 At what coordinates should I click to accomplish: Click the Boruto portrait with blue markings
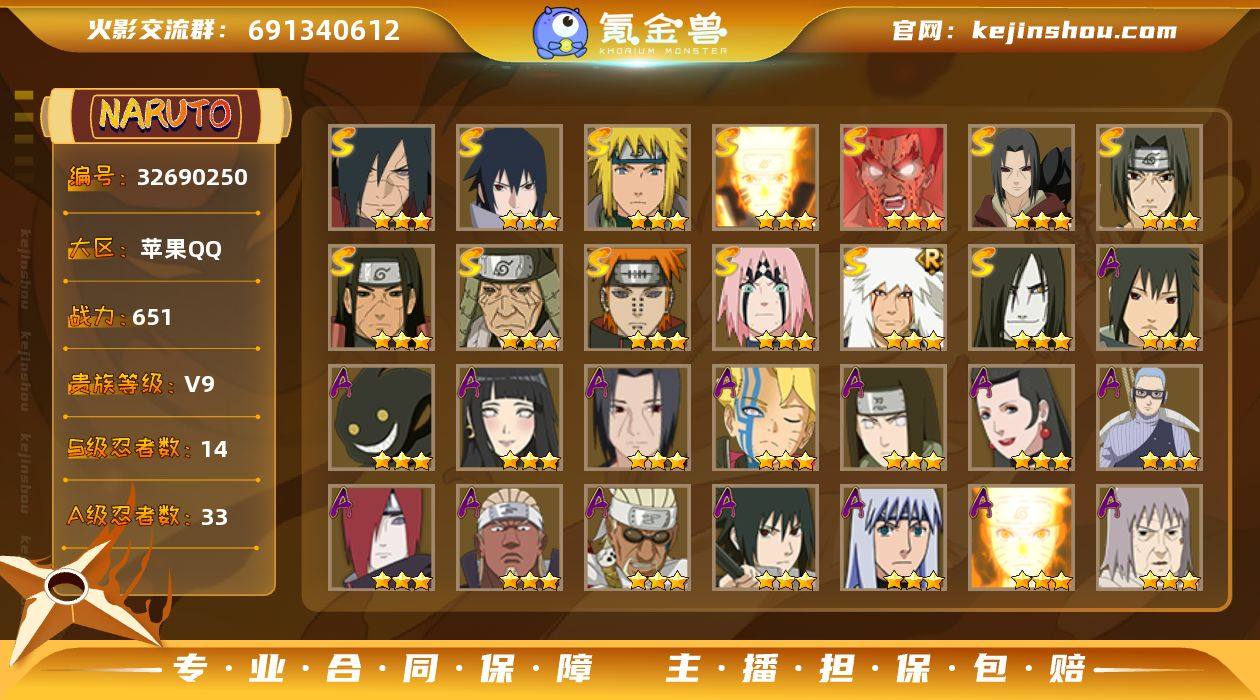(x=765, y=418)
